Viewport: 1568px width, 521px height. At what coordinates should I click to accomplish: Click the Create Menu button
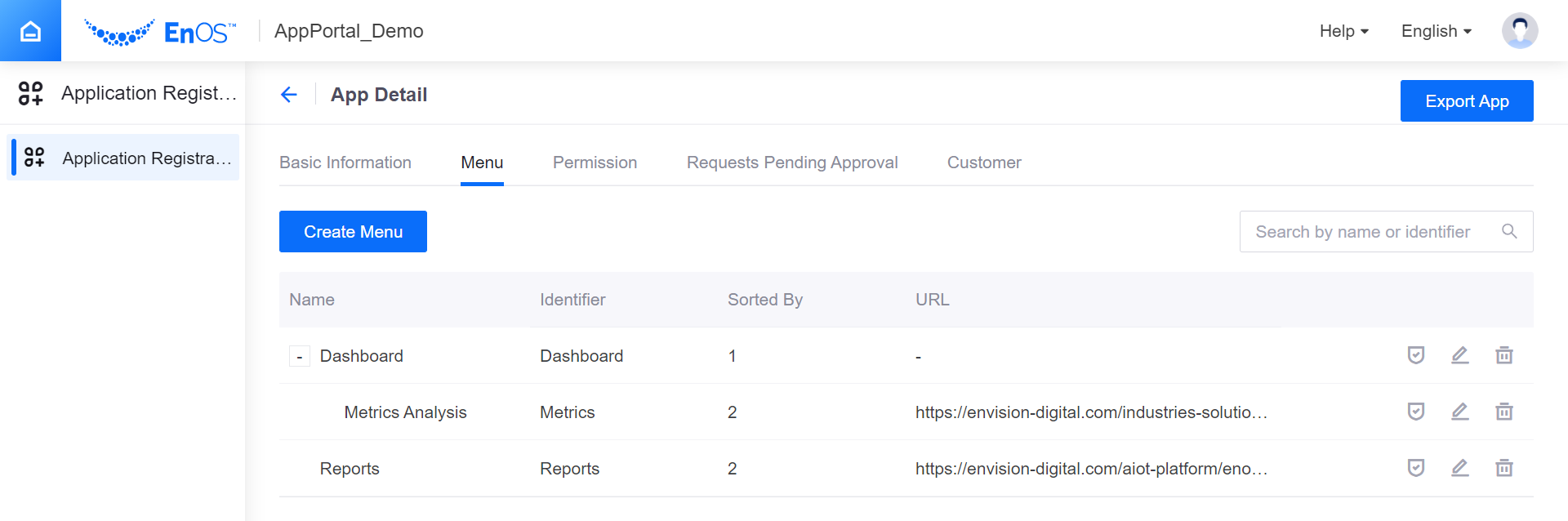(353, 232)
